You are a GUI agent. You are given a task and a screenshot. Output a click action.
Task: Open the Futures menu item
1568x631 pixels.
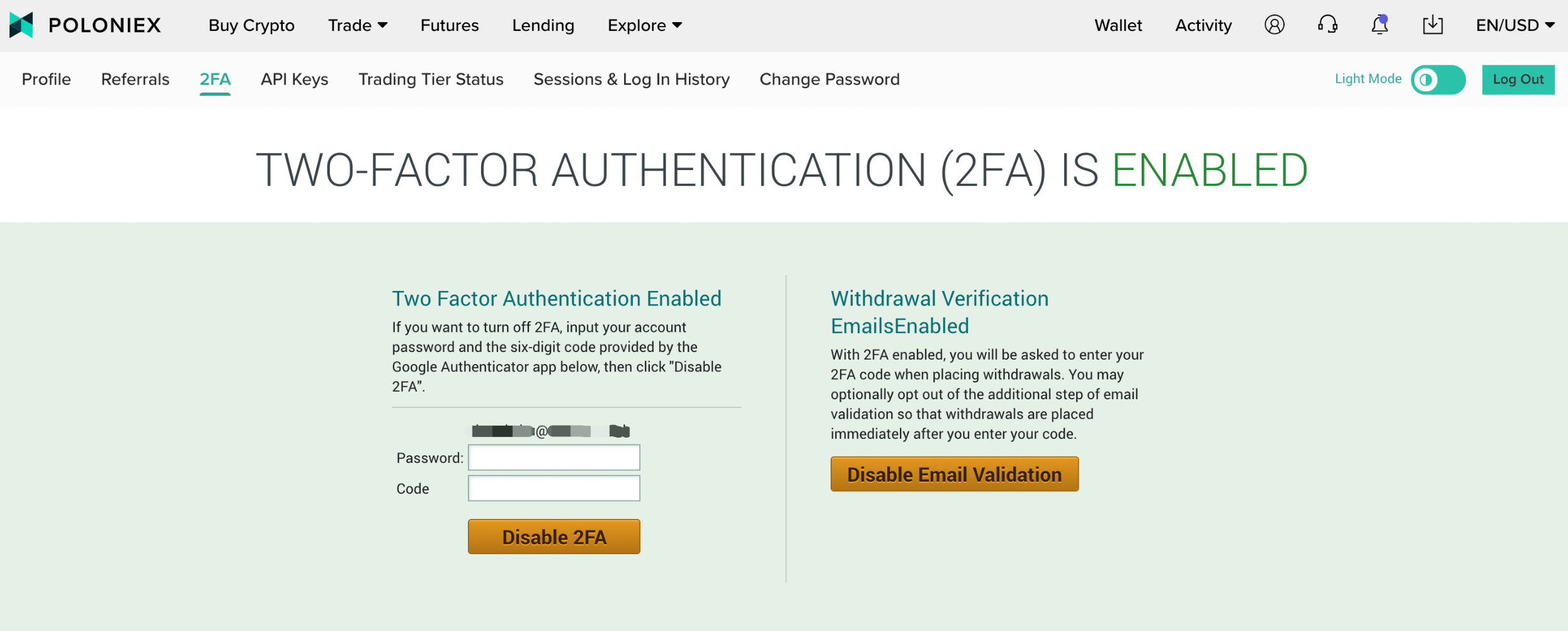pos(450,25)
